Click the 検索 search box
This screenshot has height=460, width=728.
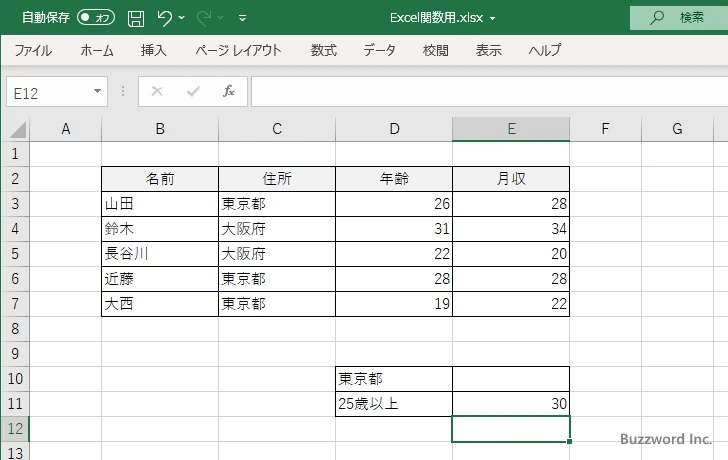coord(679,18)
